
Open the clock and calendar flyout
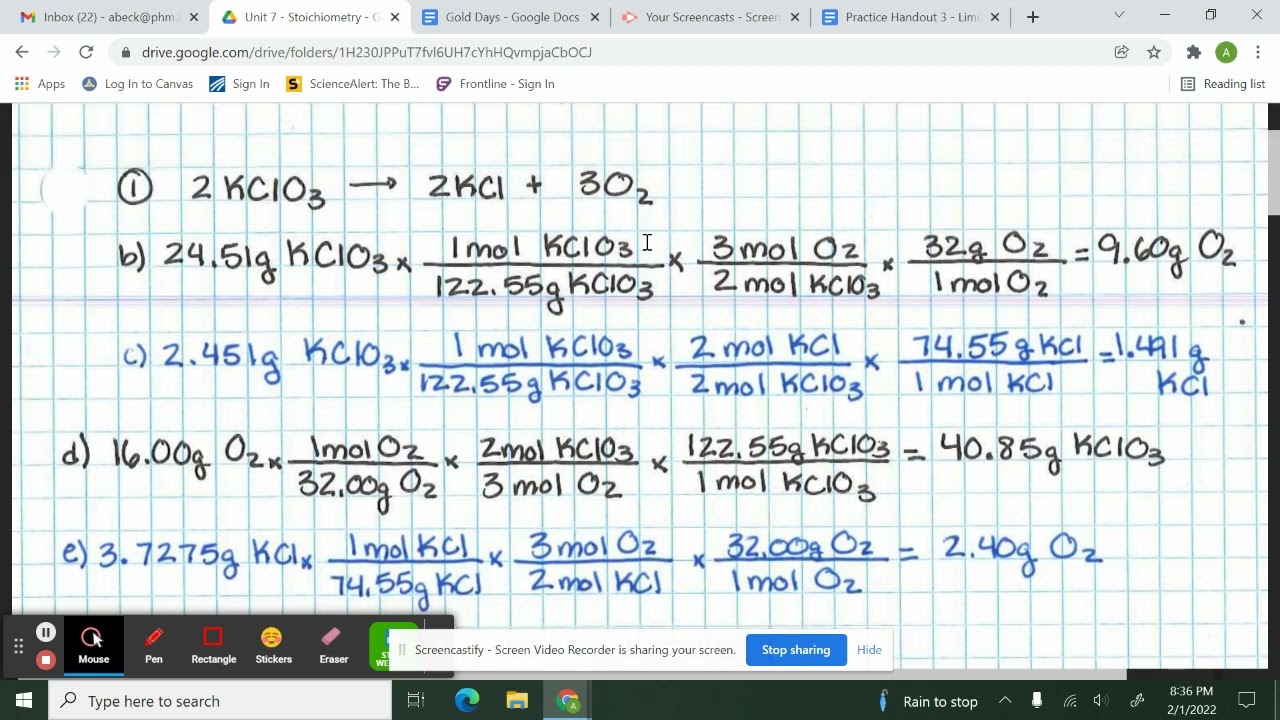point(1190,700)
